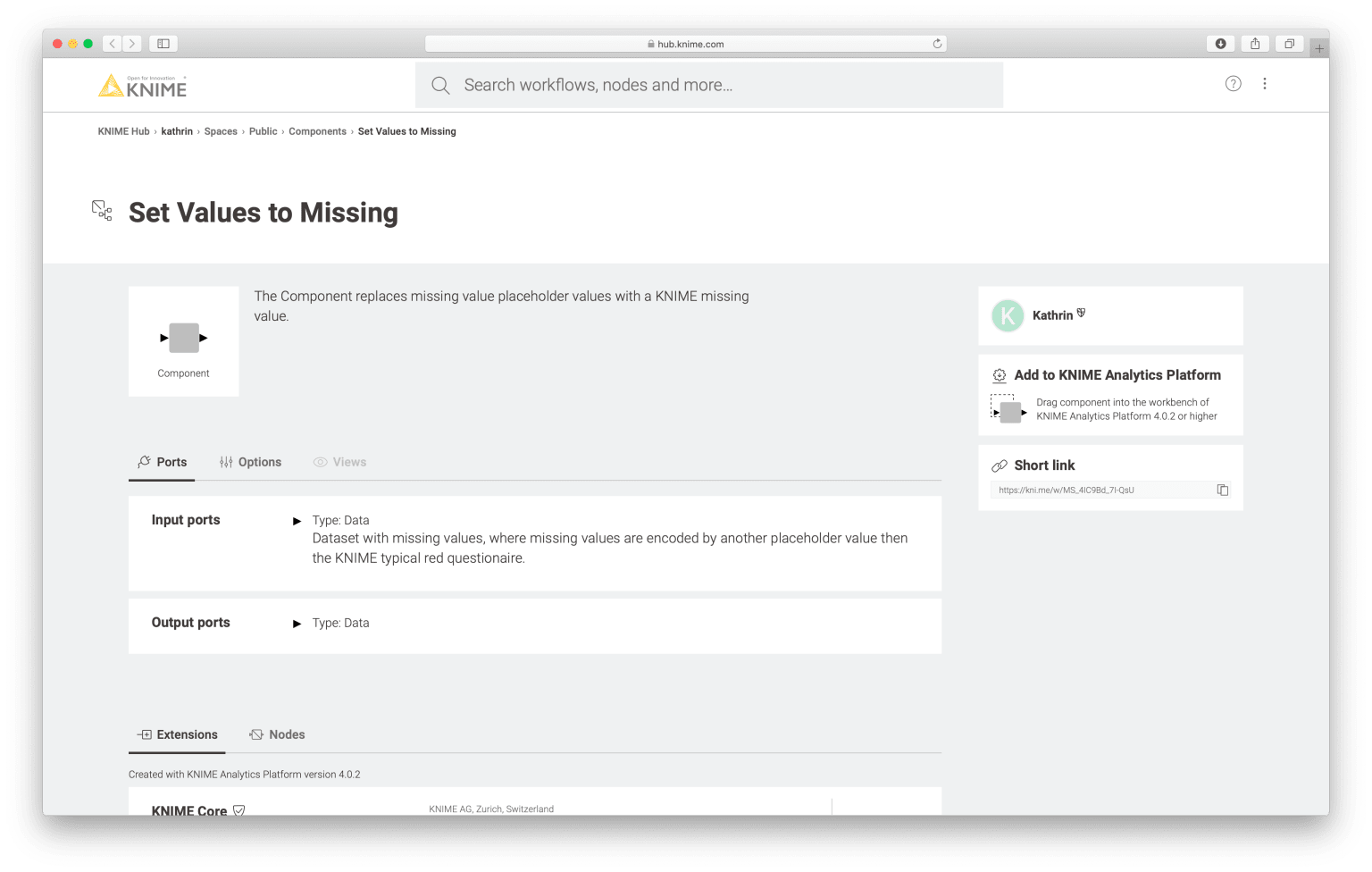
Task: Click the component icon beside the page title
Action: click(x=102, y=211)
